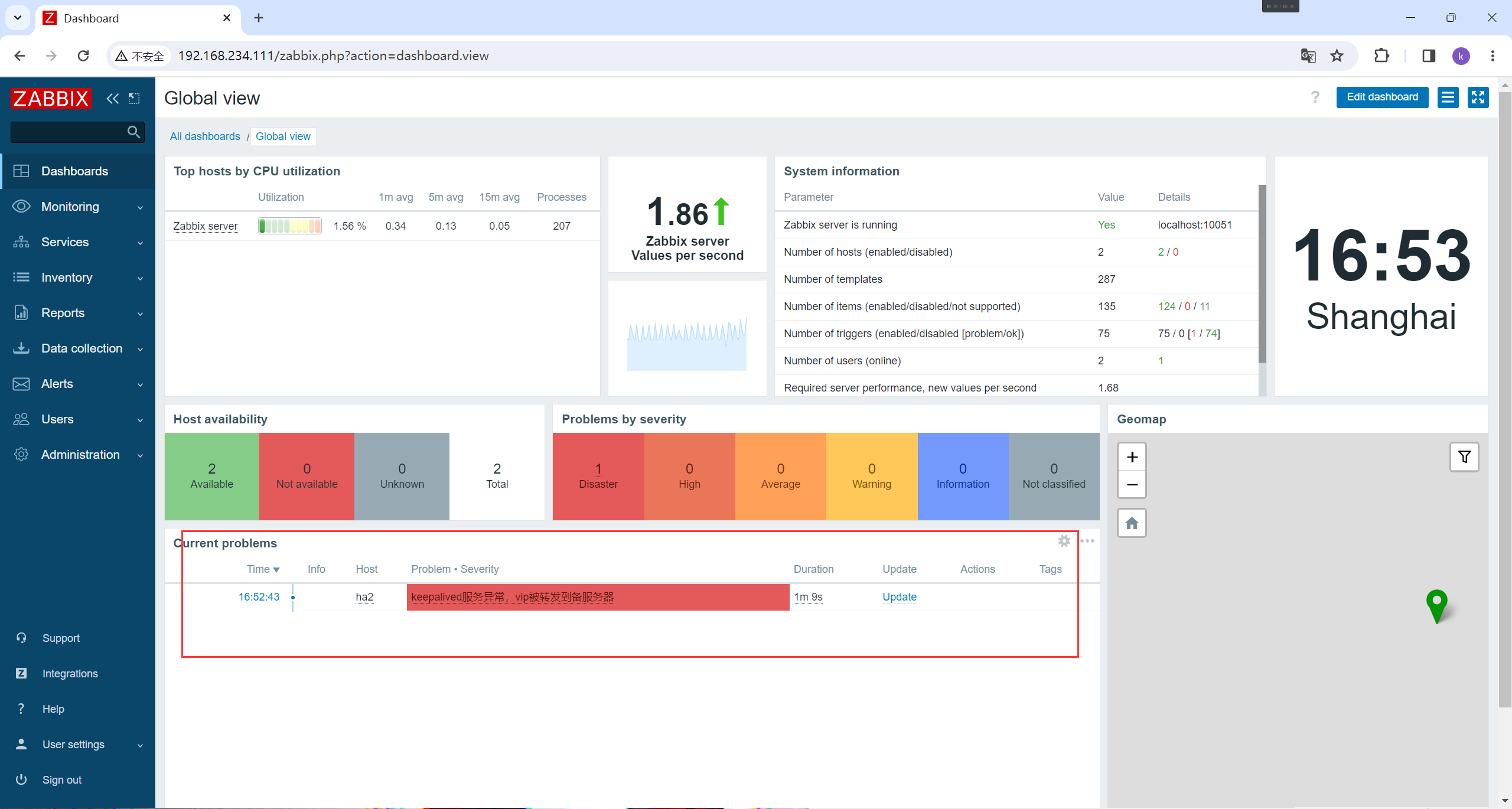The image size is (1512, 809).
Task: Click the CPU utilization bar gauge
Action: click(290, 226)
